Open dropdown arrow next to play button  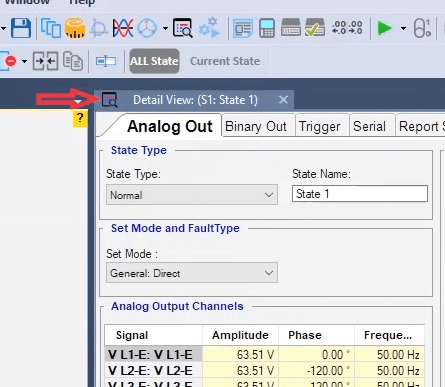click(403, 28)
